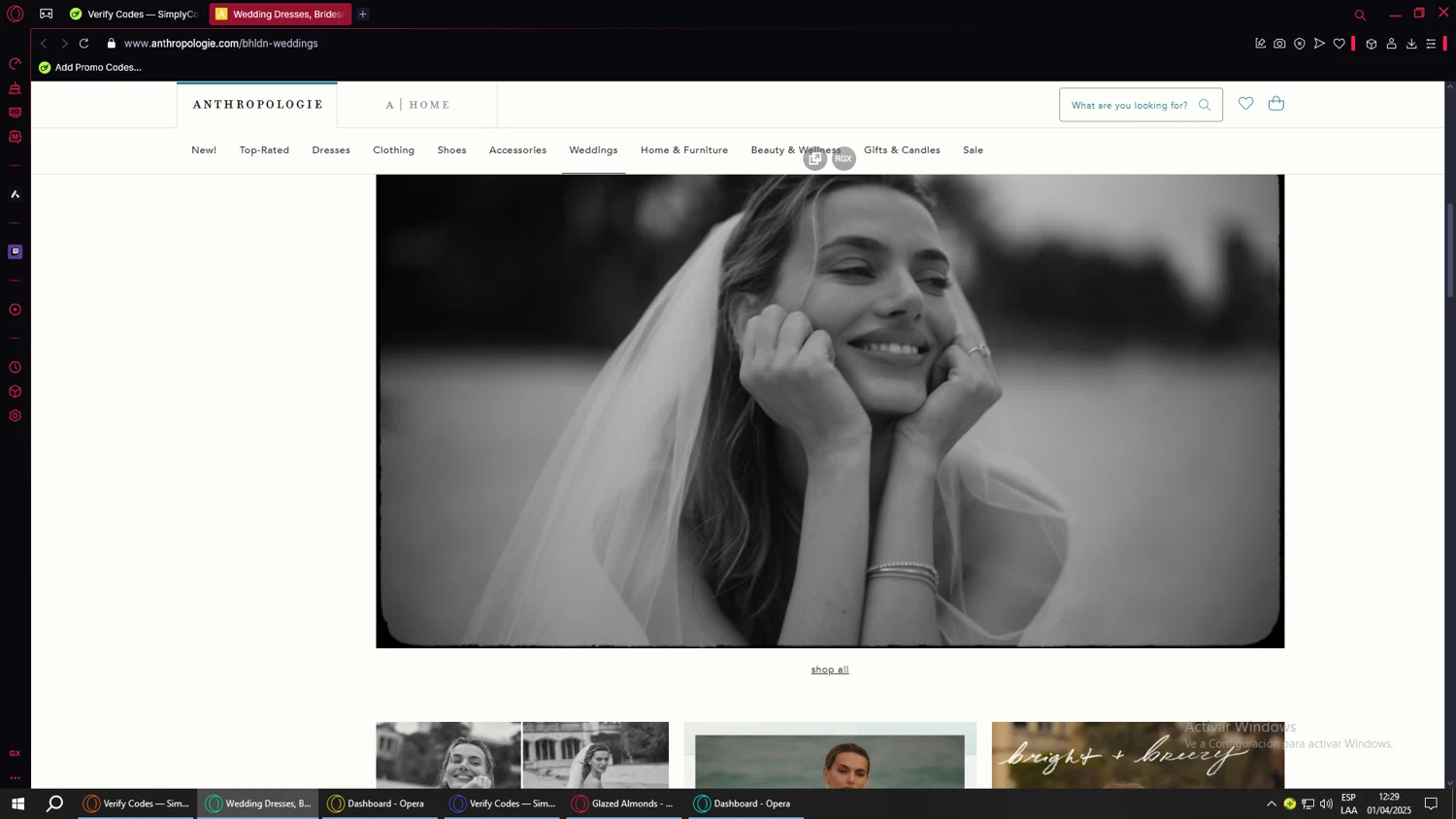Search tabs with the red magnifier icon
The width and height of the screenshot is (1456, 819).
coord(1360,15)
